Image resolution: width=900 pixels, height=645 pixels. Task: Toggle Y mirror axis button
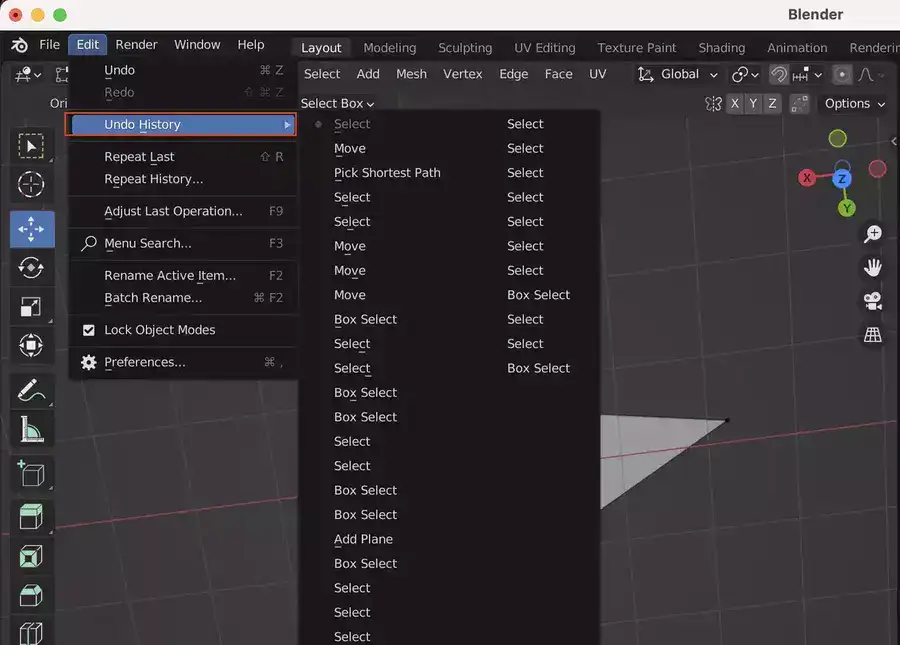[754, 104]
